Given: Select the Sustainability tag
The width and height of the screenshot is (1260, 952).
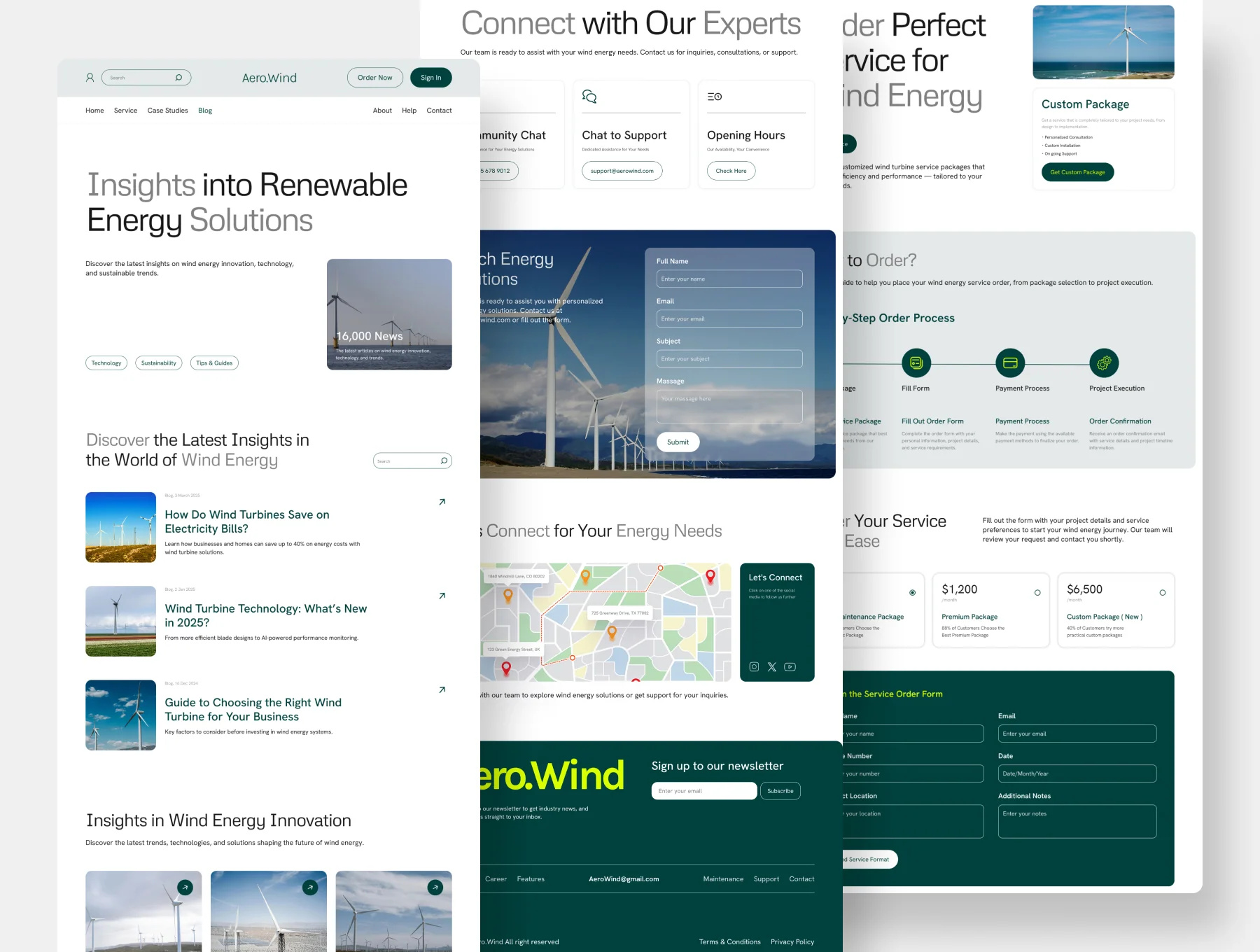Looking at the screenshot, I should click(x=159, y=363).
